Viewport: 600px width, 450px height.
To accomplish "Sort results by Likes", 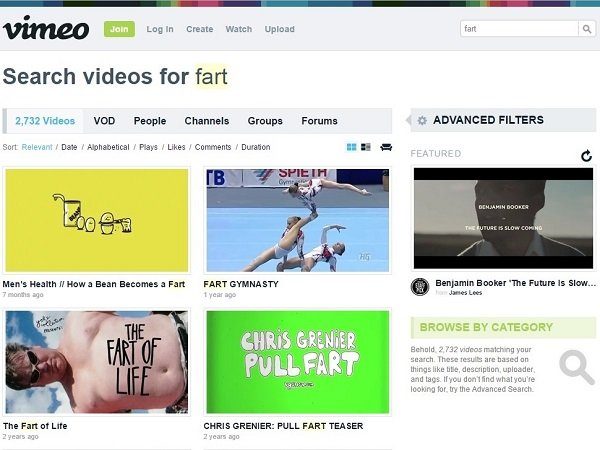I will [x=176, y=147].
